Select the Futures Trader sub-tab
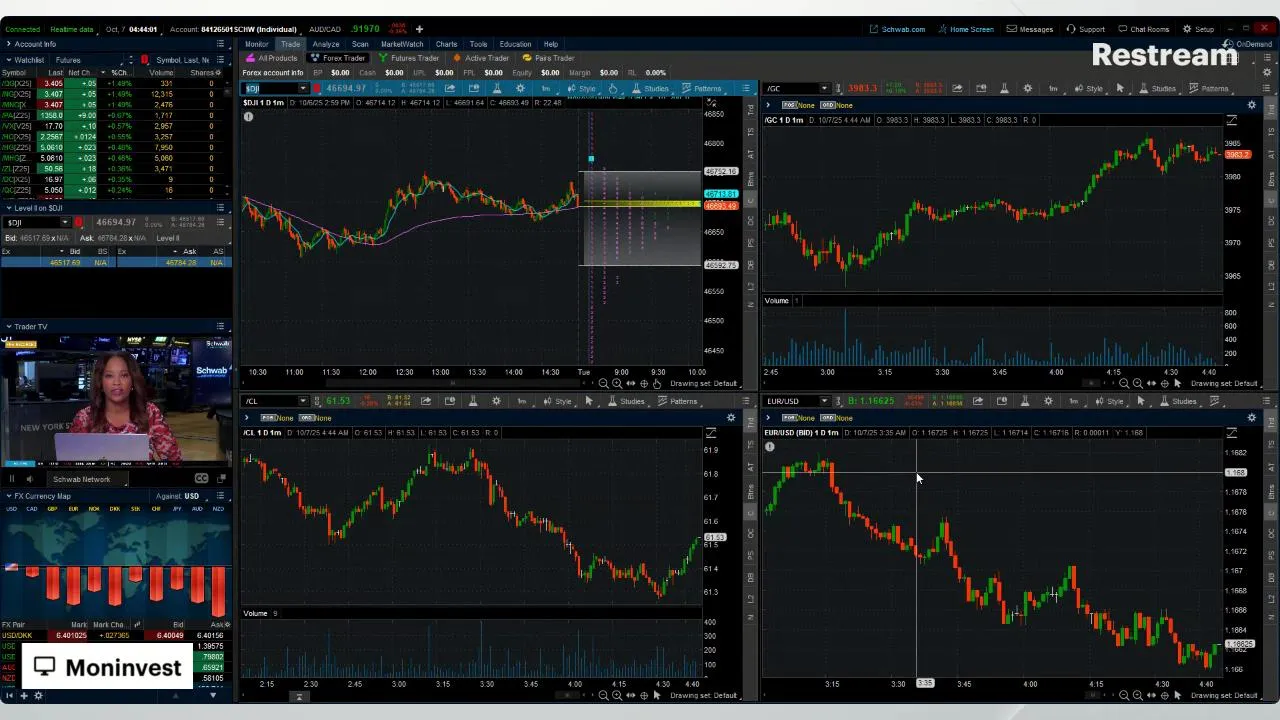The image size is (1280, 720). (409, 58)
